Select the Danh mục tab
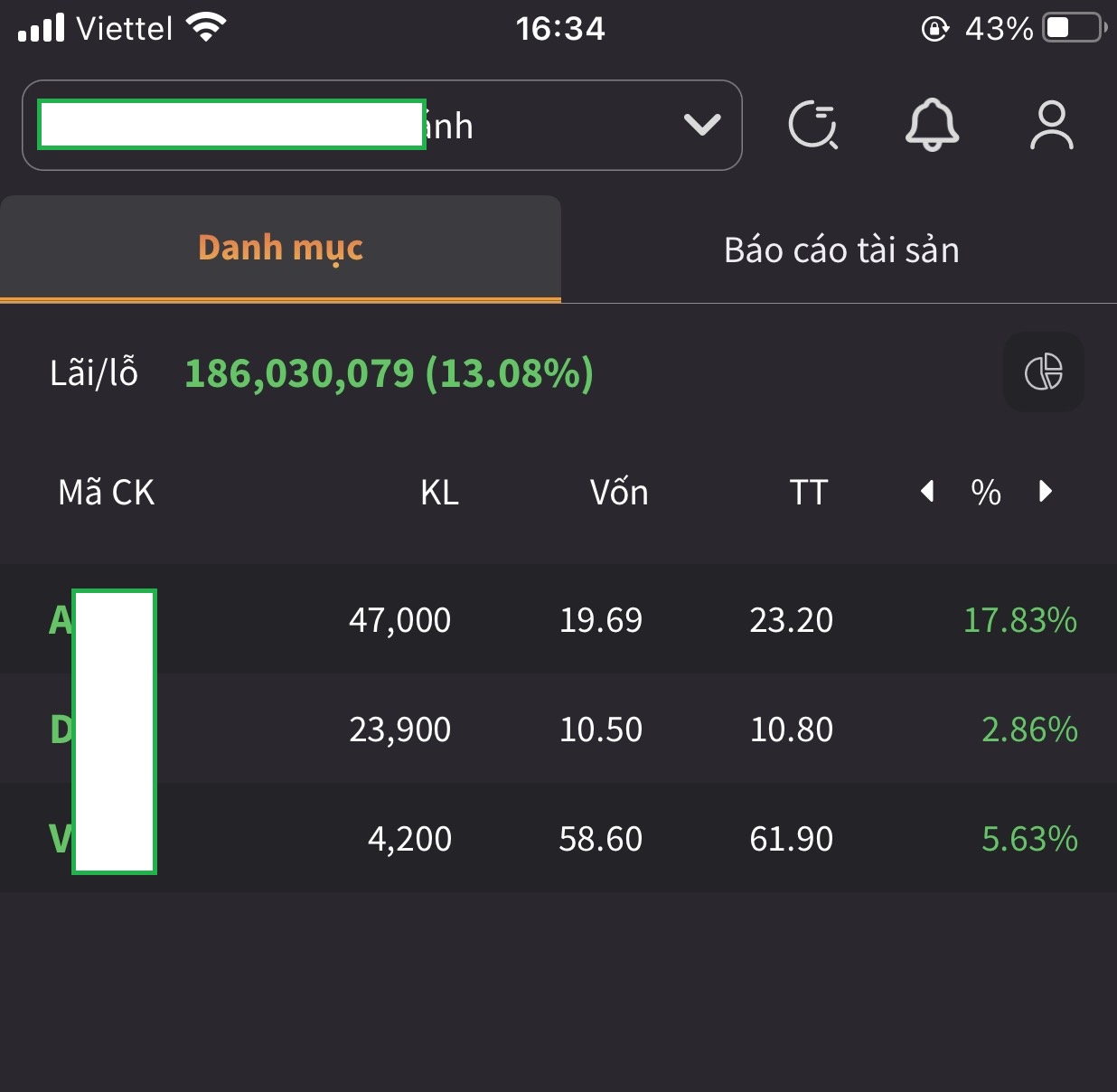The image size is (1117, 1092). (280, 249)
